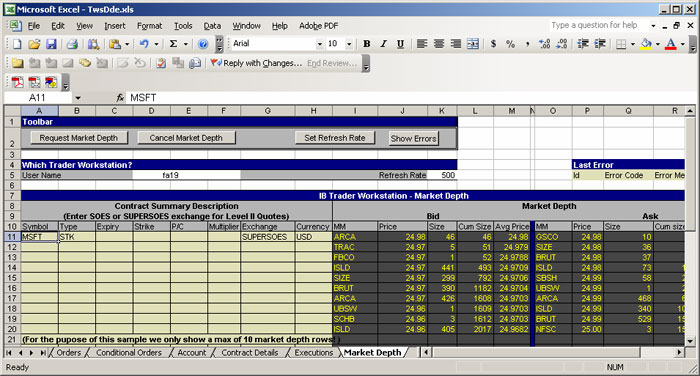Open the Insert menu
The height and width of the screenshot is (376, 700).
coord(115,26)
